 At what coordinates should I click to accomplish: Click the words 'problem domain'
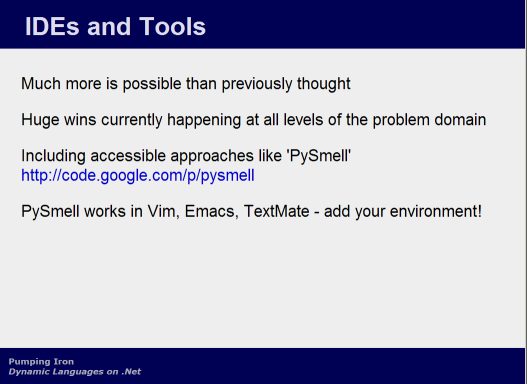pos(429,120)
